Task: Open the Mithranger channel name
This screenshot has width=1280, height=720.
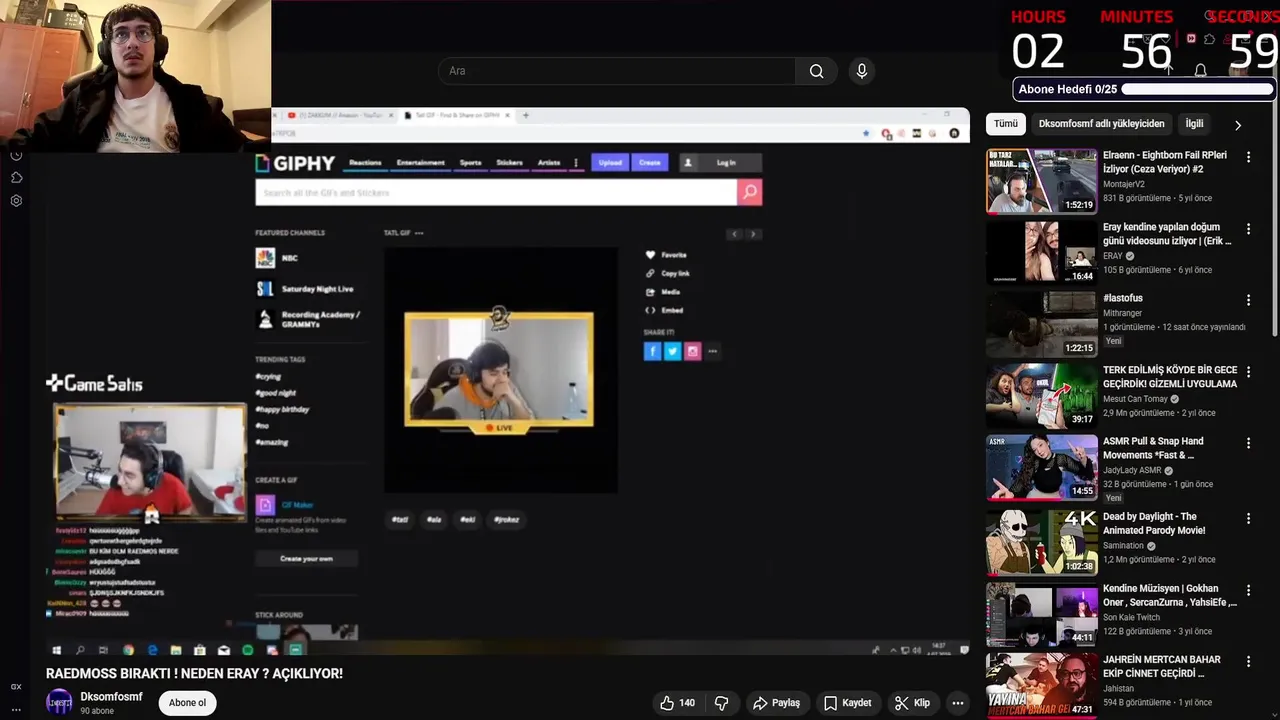Action: [1123, 313]
